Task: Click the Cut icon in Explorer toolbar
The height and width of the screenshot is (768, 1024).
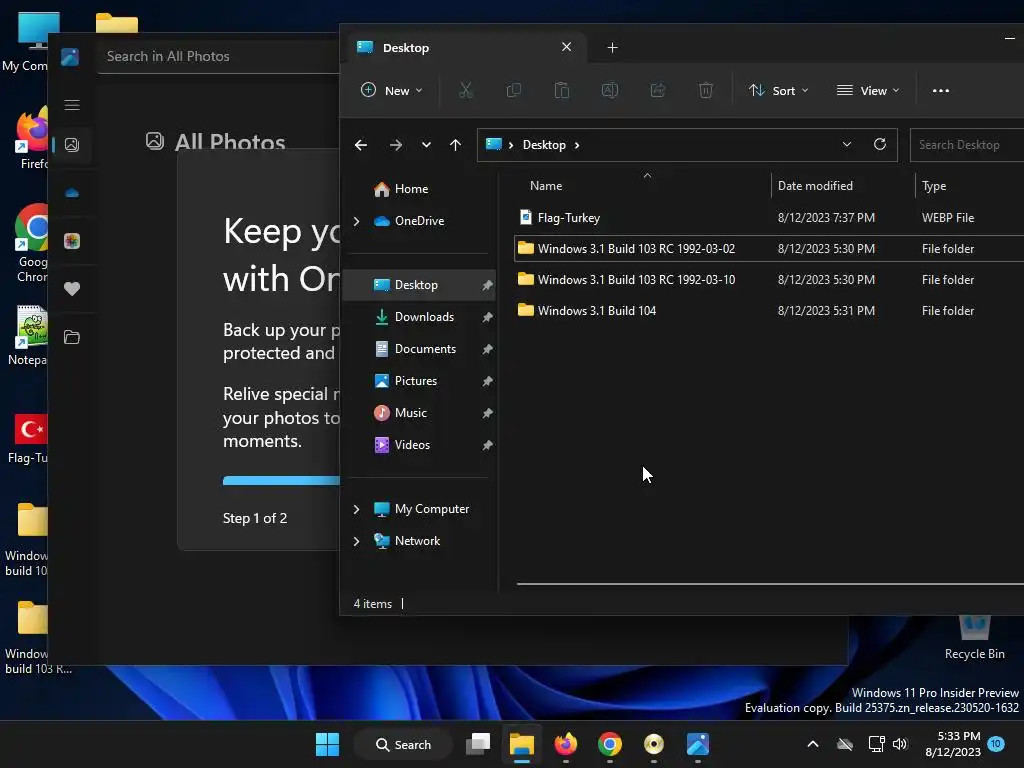Action: (x=465, y=90)
